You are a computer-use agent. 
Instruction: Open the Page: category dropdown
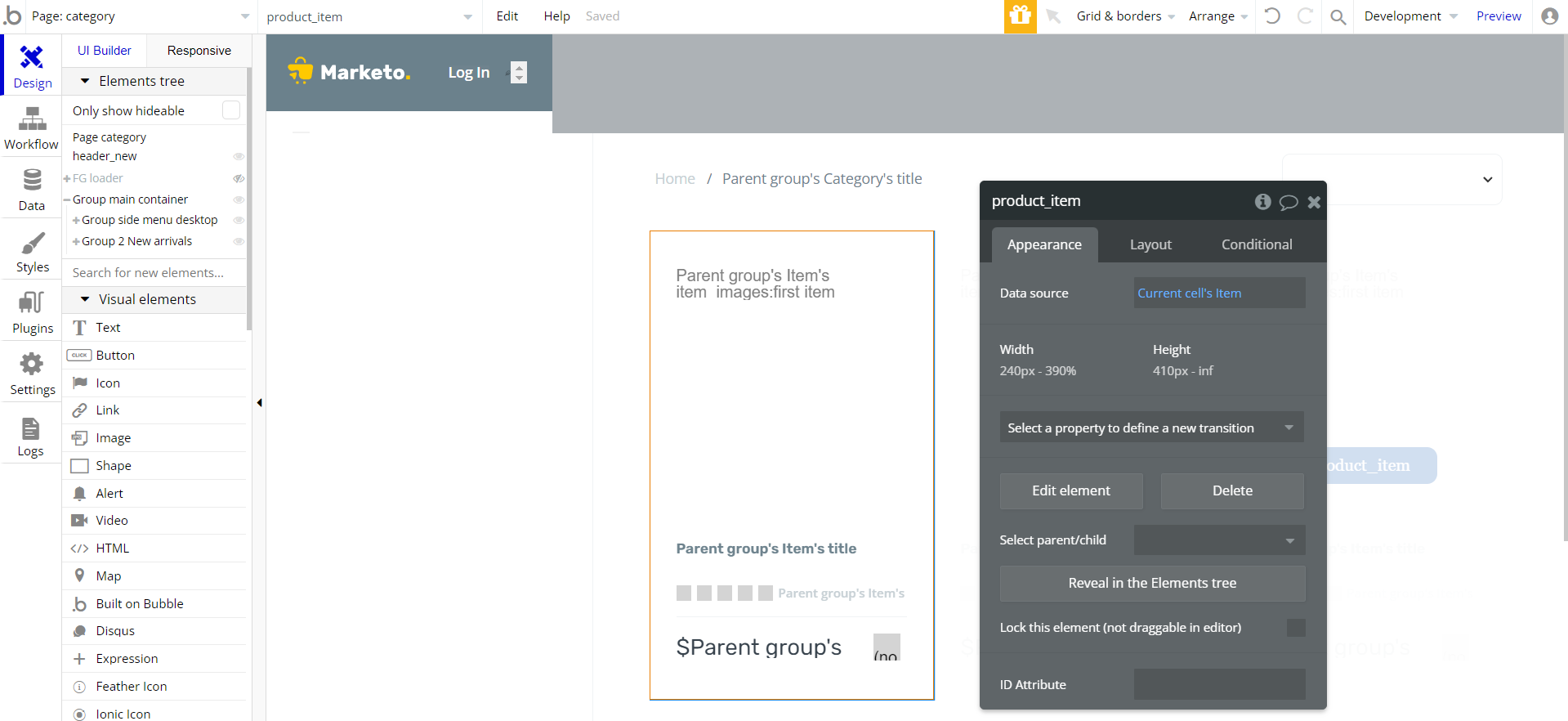(x=140, y=16)
